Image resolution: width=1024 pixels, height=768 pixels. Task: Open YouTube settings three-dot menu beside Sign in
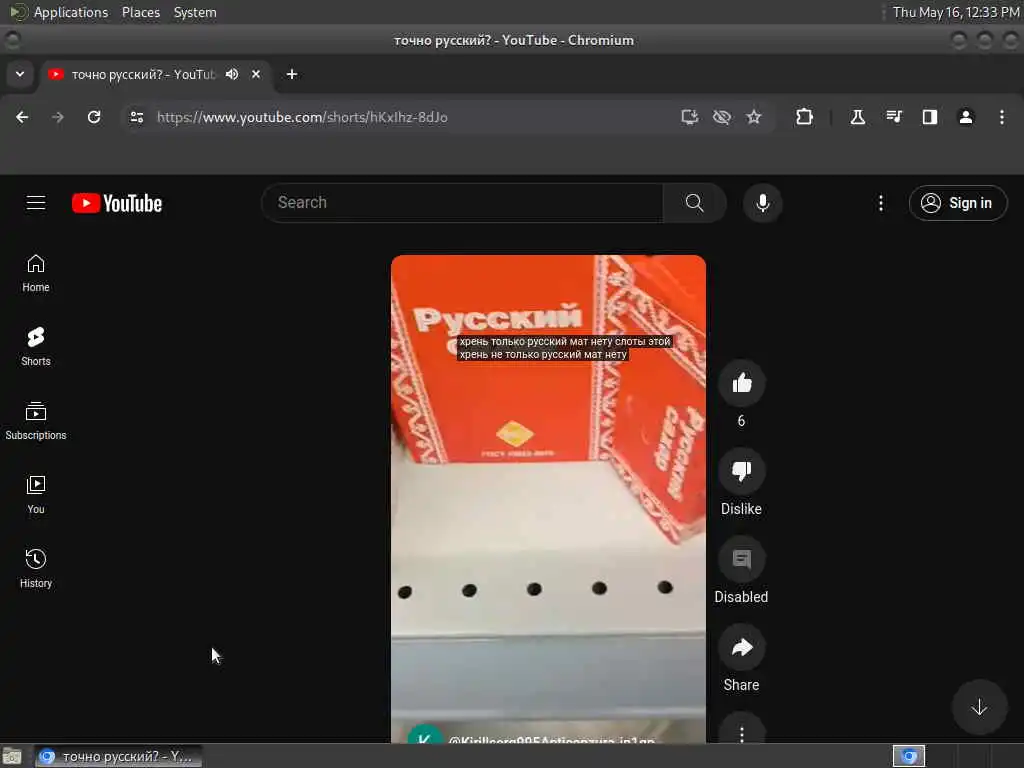click(x=880, y=203)
